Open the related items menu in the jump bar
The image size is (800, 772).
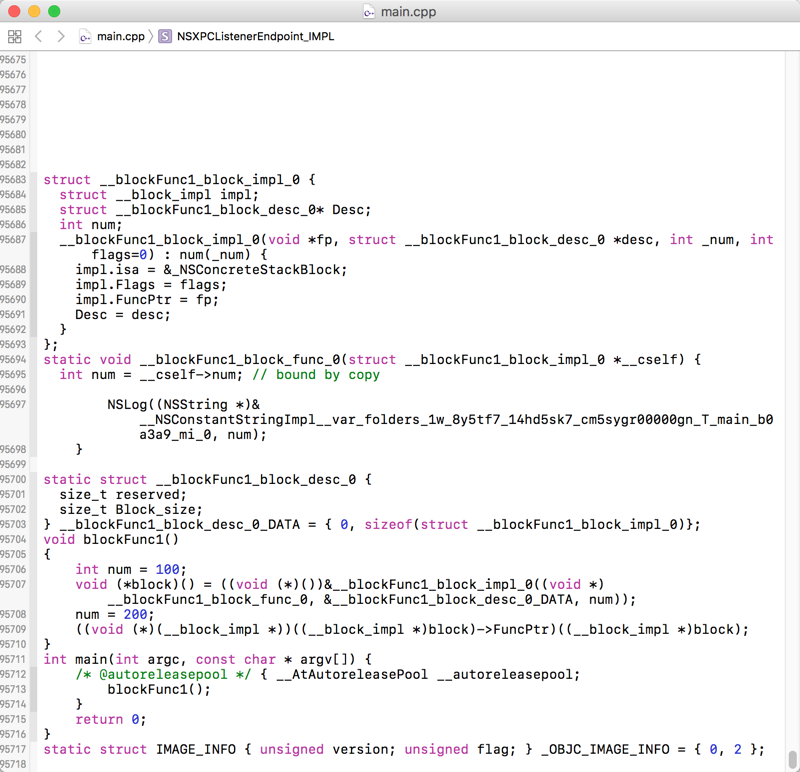[x=14, y=35]
